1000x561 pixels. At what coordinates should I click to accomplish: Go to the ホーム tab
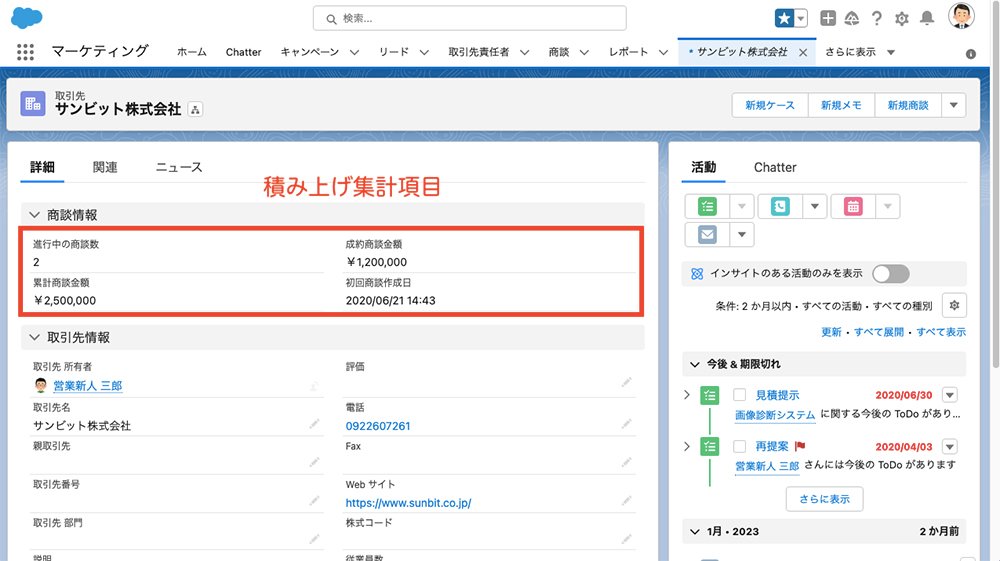click(x=191, y=52)
